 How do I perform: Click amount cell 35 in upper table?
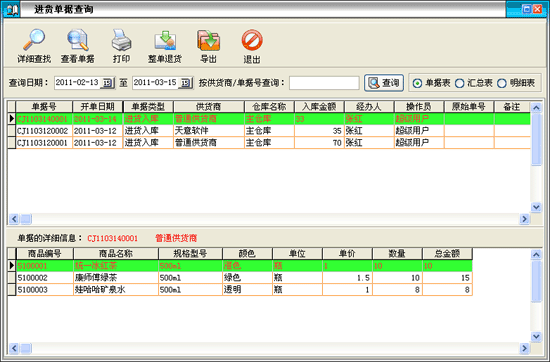pos(319,131)
